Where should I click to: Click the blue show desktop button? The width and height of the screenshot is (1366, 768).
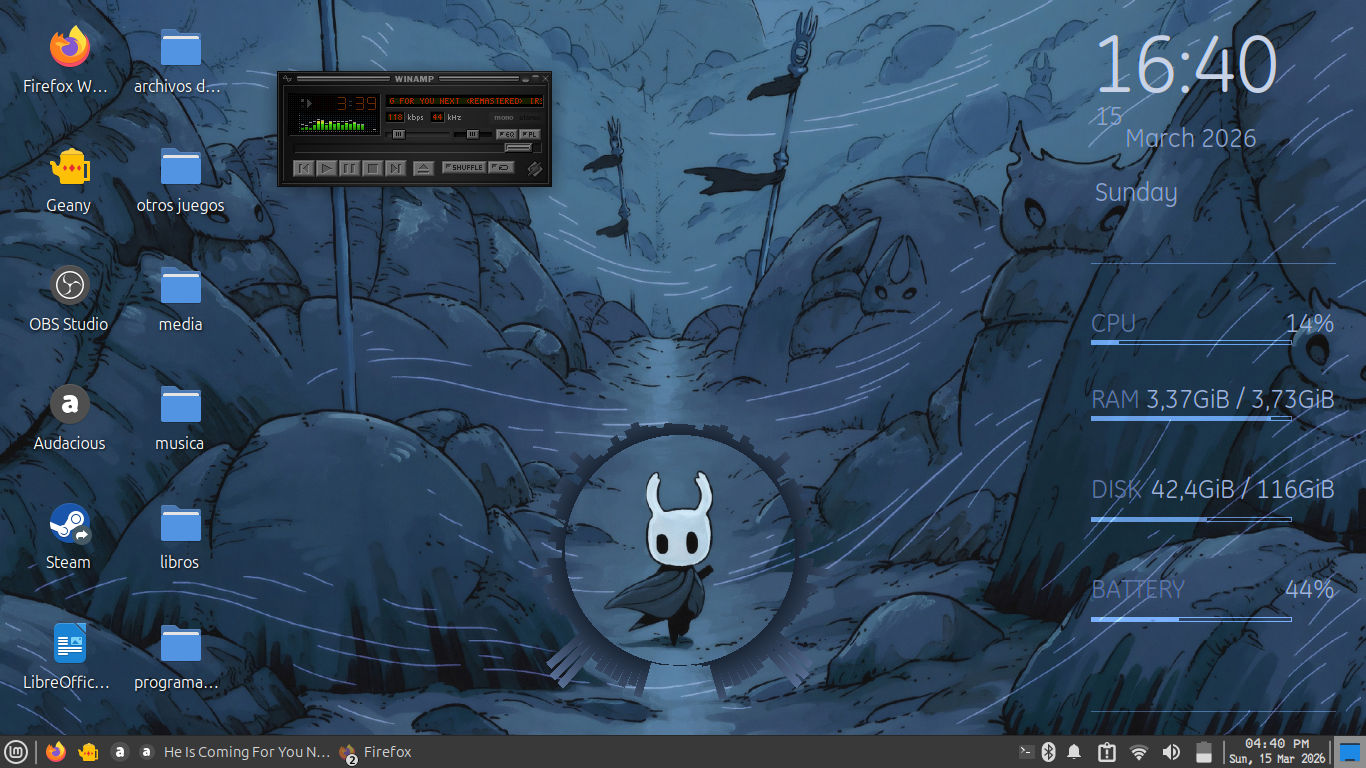(1350, 752)
